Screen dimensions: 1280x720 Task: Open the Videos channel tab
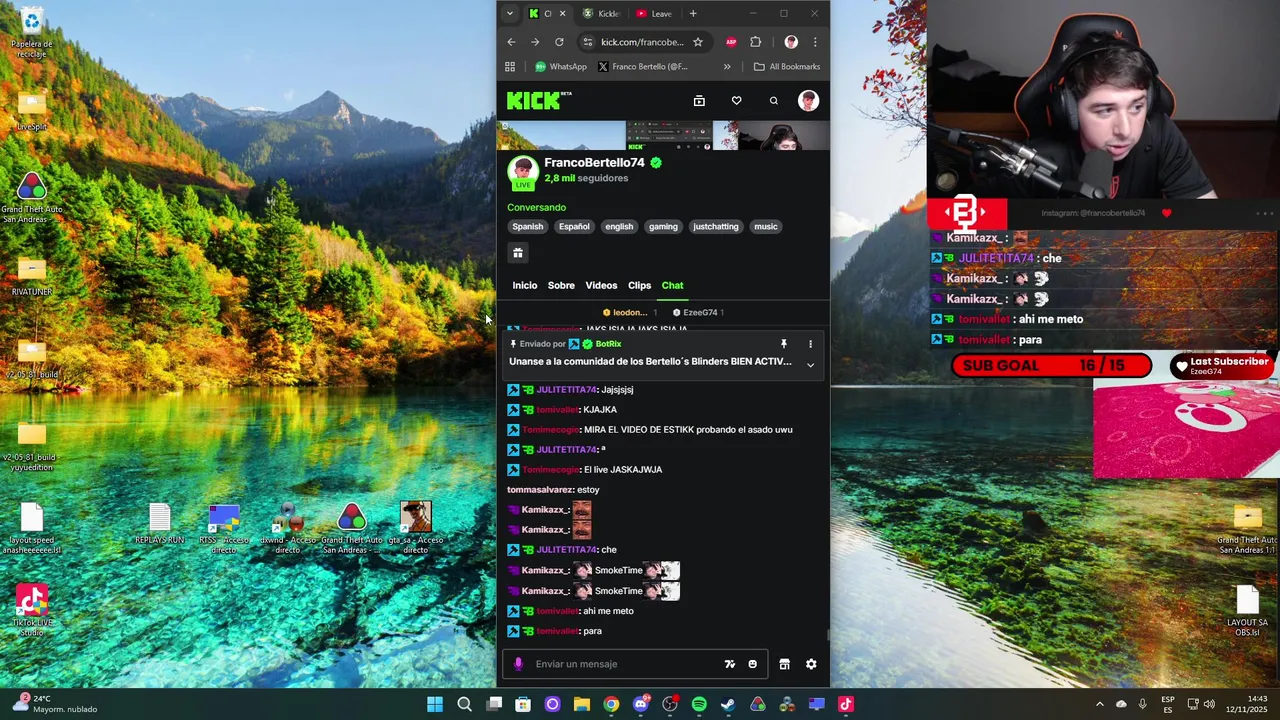[x=601, y=286]
